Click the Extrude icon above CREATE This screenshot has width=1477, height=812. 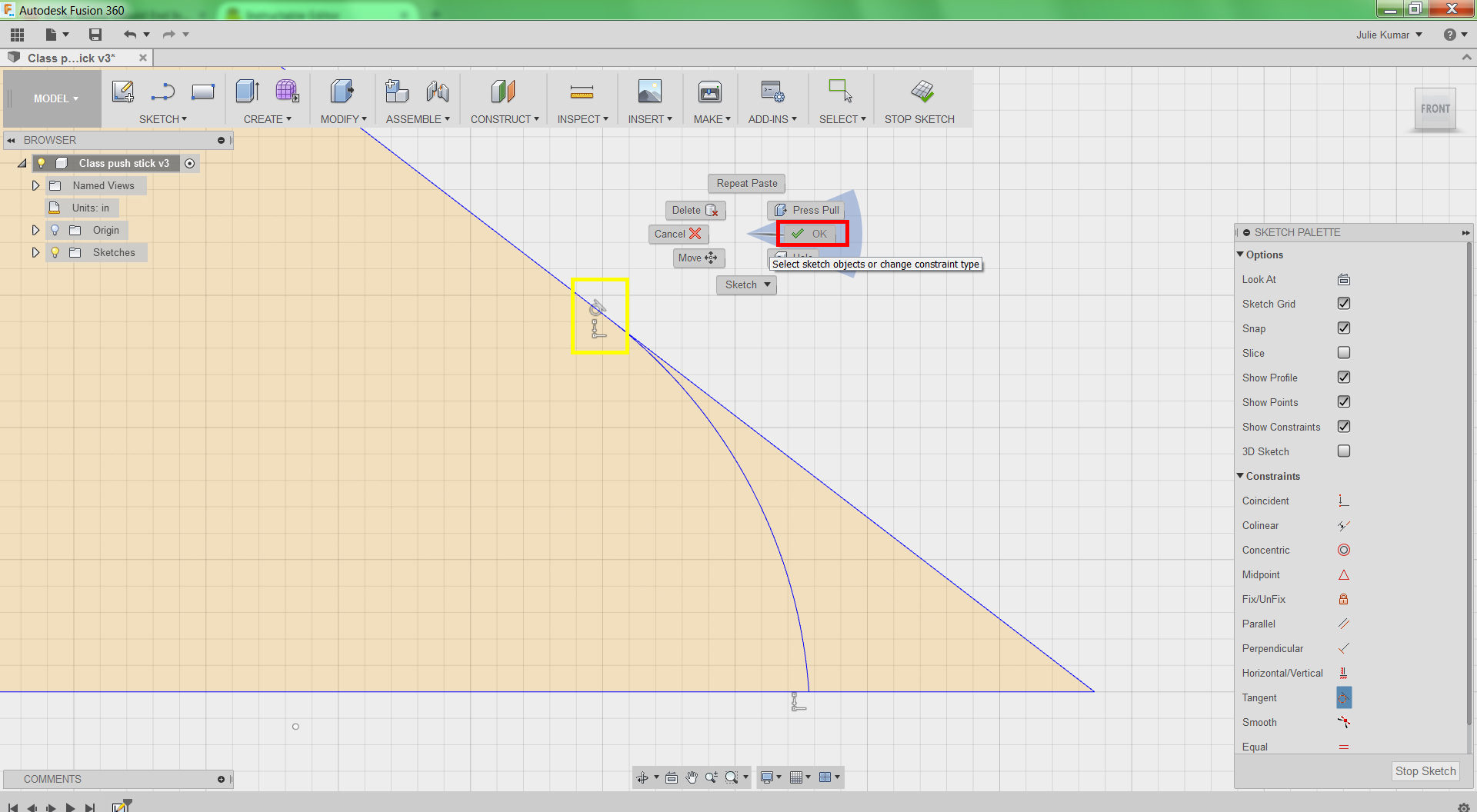pyautogui.click(x=248, y=92)
